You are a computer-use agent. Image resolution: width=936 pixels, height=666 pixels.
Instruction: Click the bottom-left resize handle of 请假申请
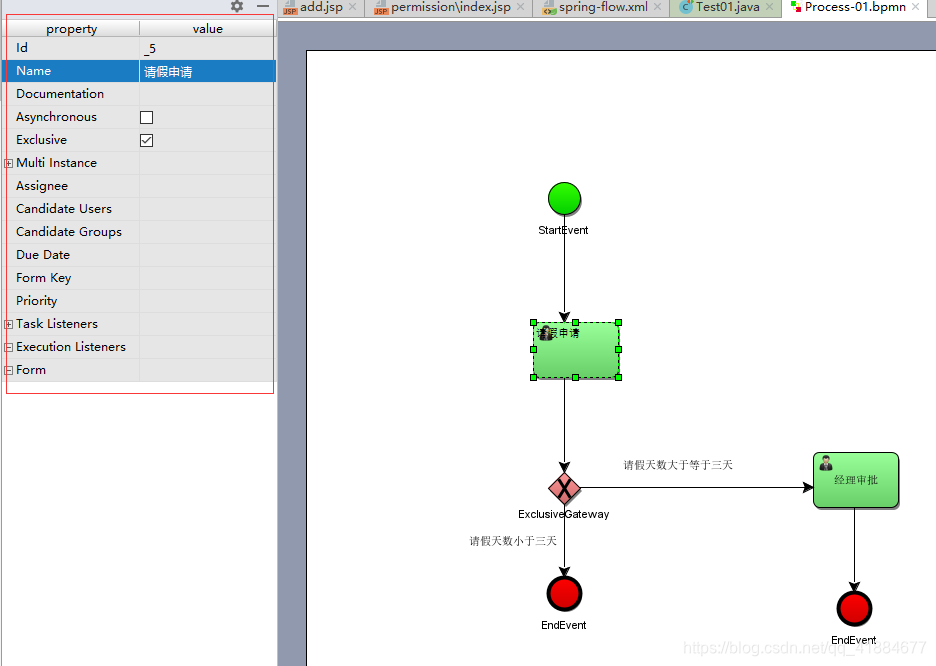click(x=534, y=377)
